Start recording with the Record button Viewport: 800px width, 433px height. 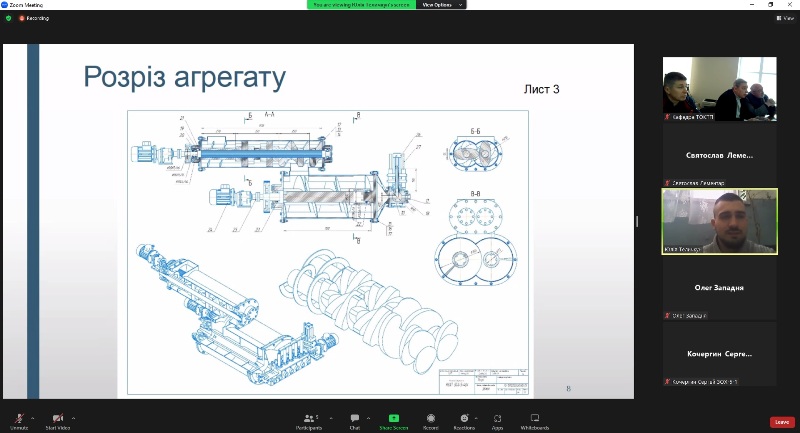pyautogui.click(x=431, y=421)
